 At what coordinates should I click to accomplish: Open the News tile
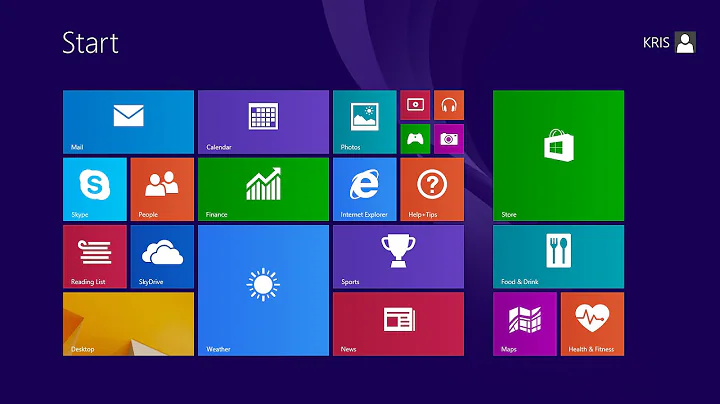pos(398,324)
